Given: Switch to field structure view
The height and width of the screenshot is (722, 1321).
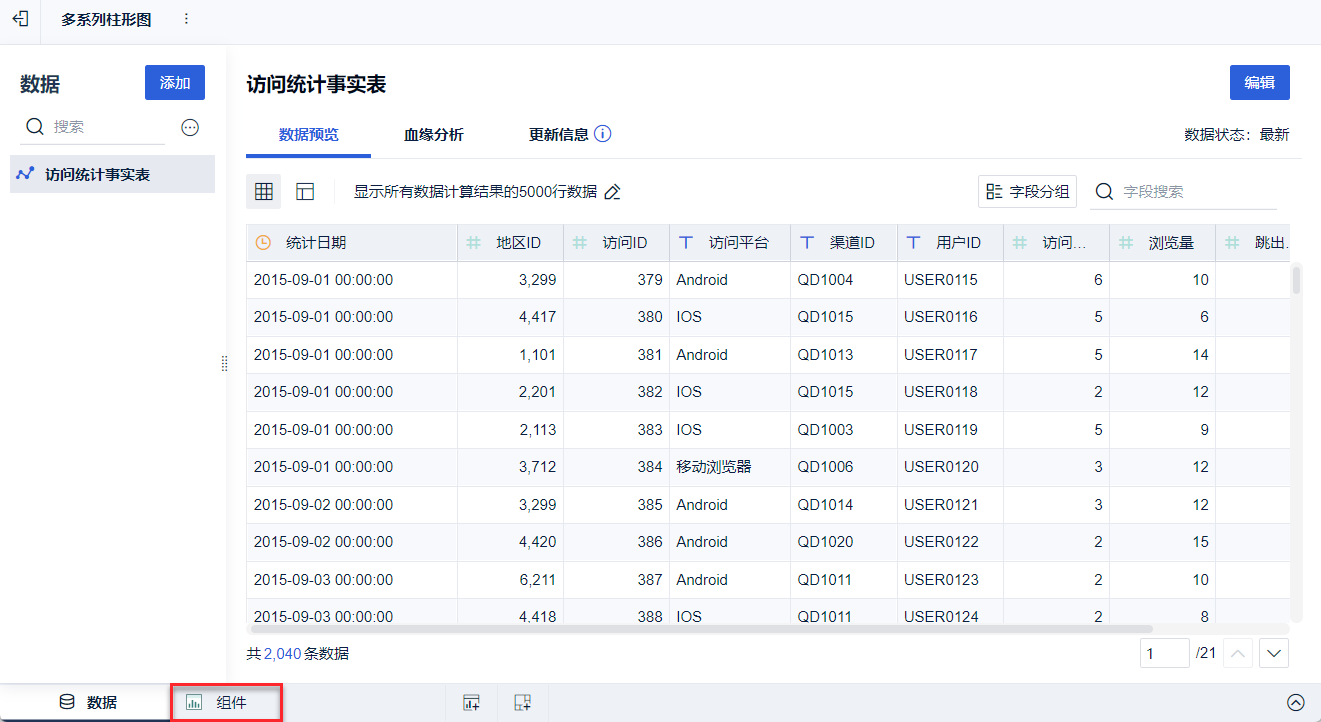Looking at the screenshot, I should [305, 192].
